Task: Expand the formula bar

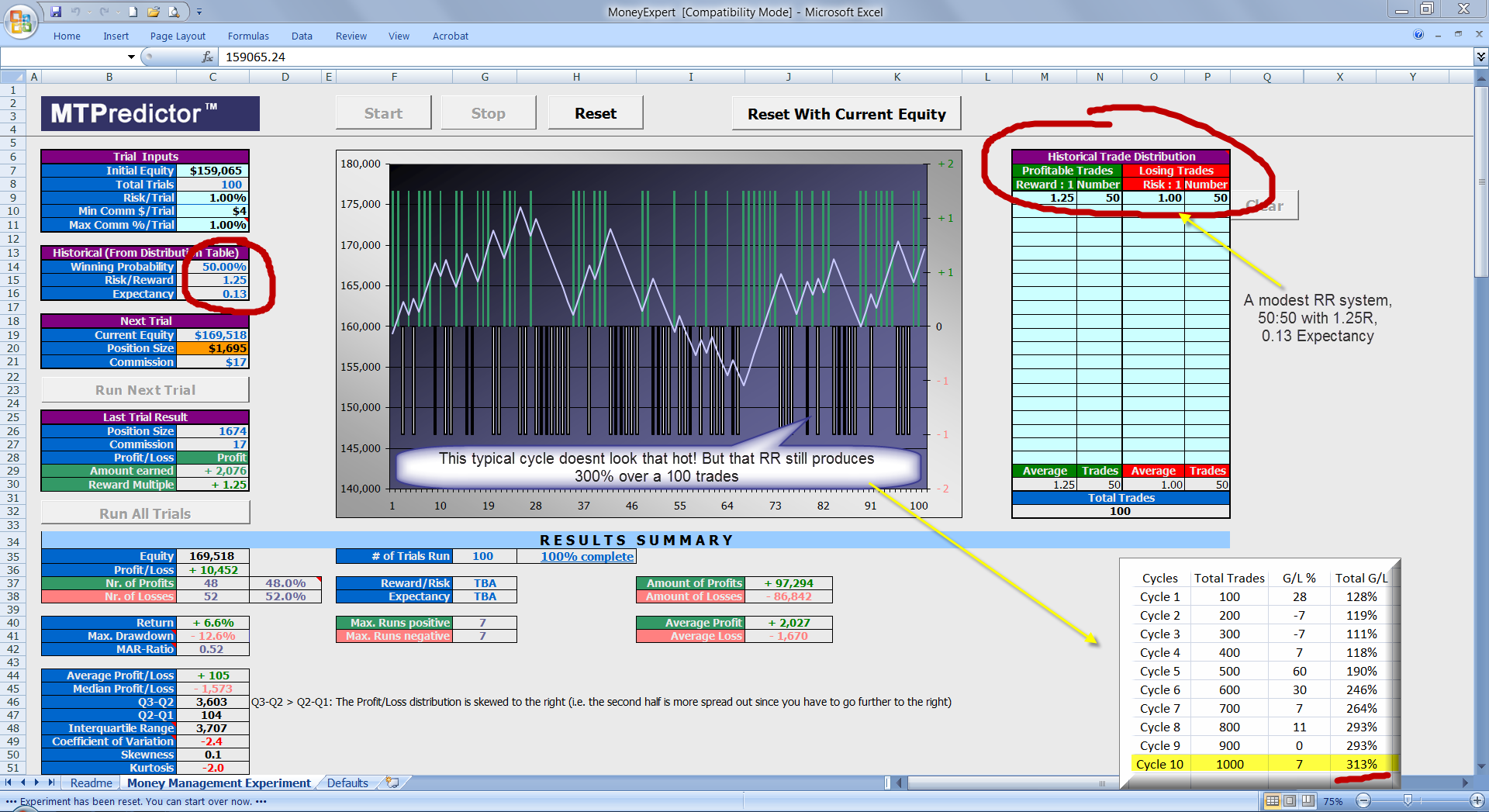Action: (1480, 57)
